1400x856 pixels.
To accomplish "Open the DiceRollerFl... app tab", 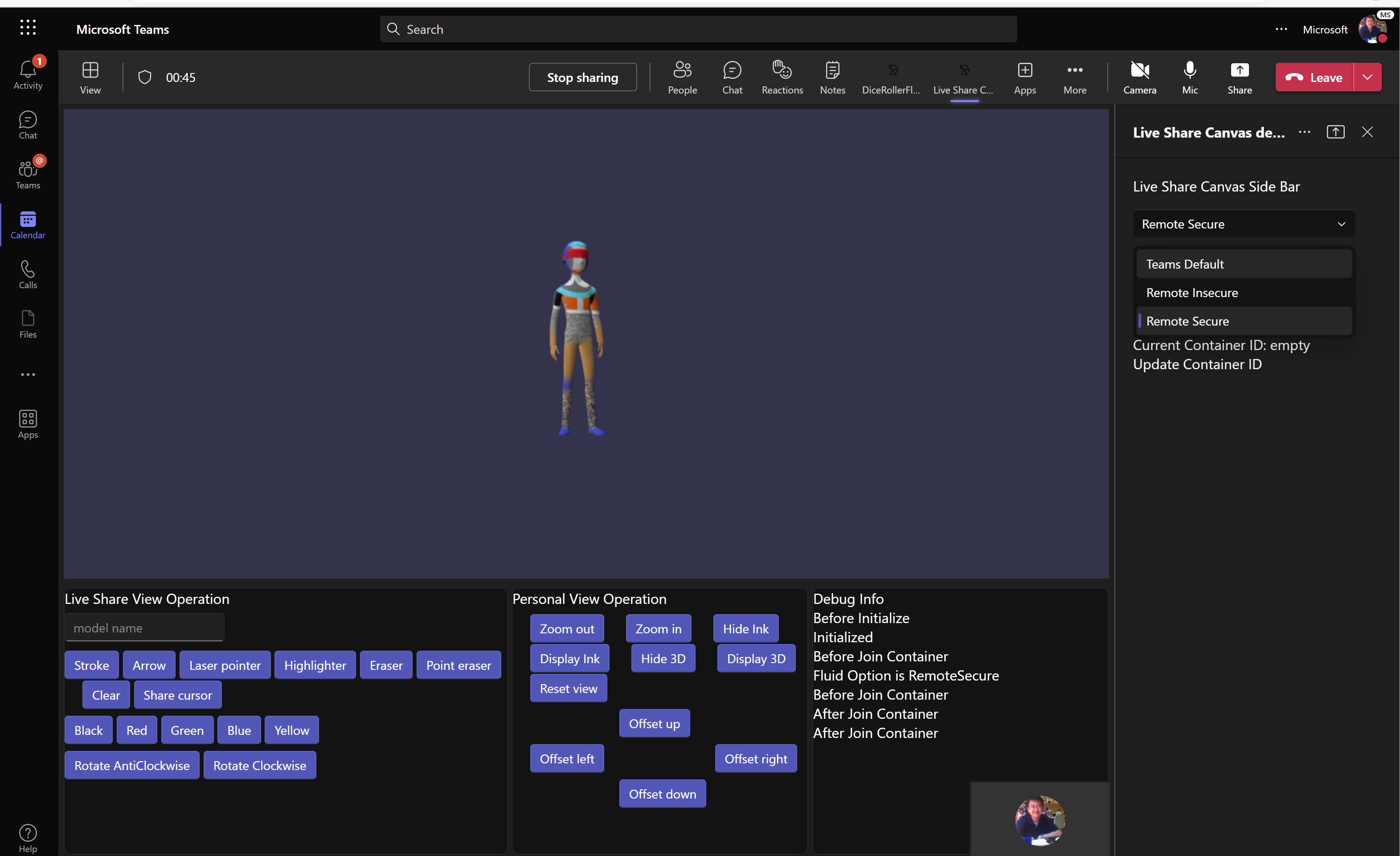I will (891, 78).
